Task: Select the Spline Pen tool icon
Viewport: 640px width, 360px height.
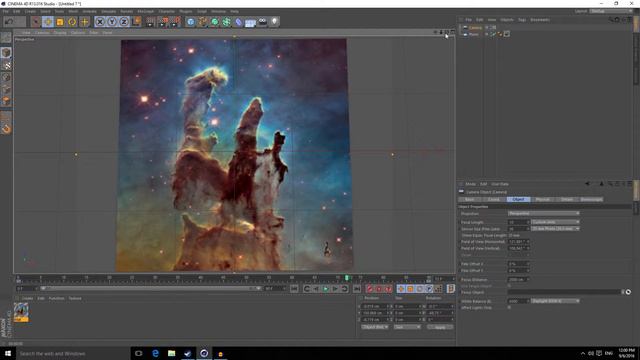Action: [x=202, y=22]
